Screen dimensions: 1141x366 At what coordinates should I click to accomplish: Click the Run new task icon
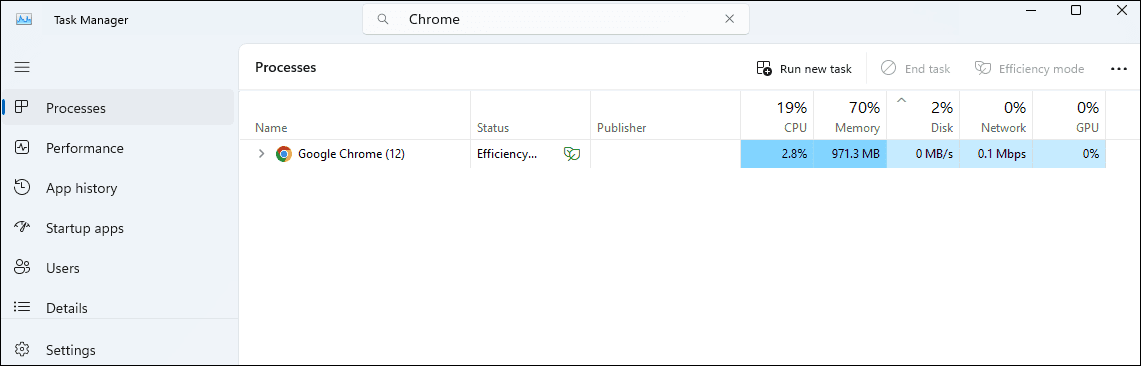point(764,68)
